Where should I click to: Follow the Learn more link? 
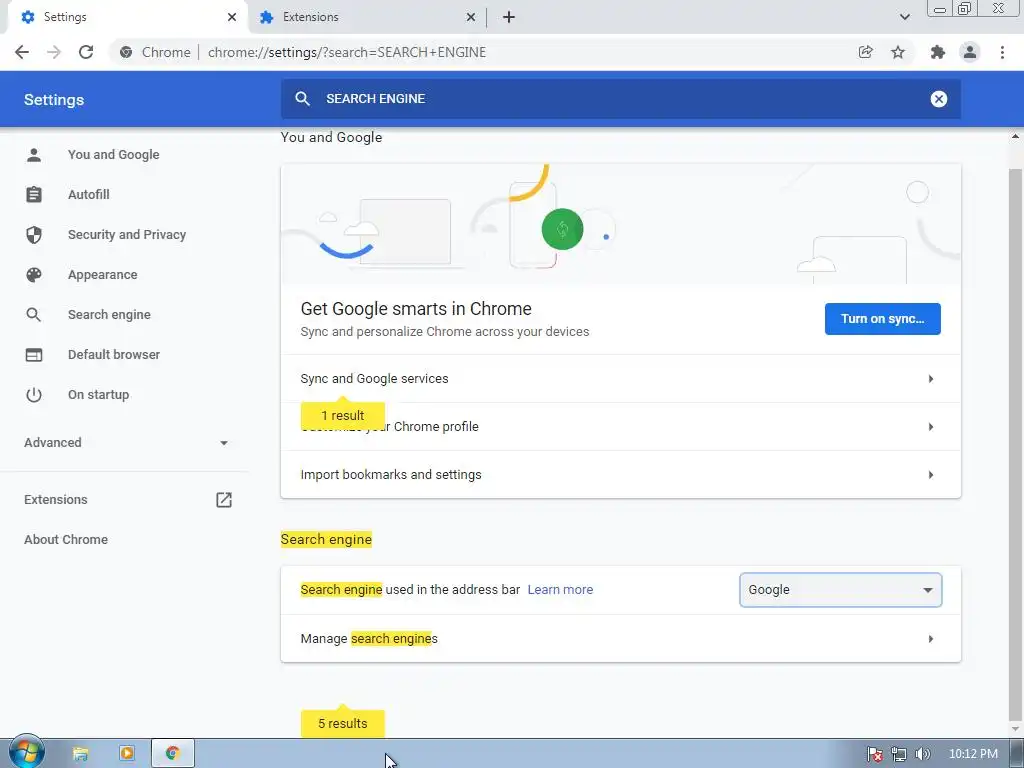pyautogui.click(x=560, y=590)
